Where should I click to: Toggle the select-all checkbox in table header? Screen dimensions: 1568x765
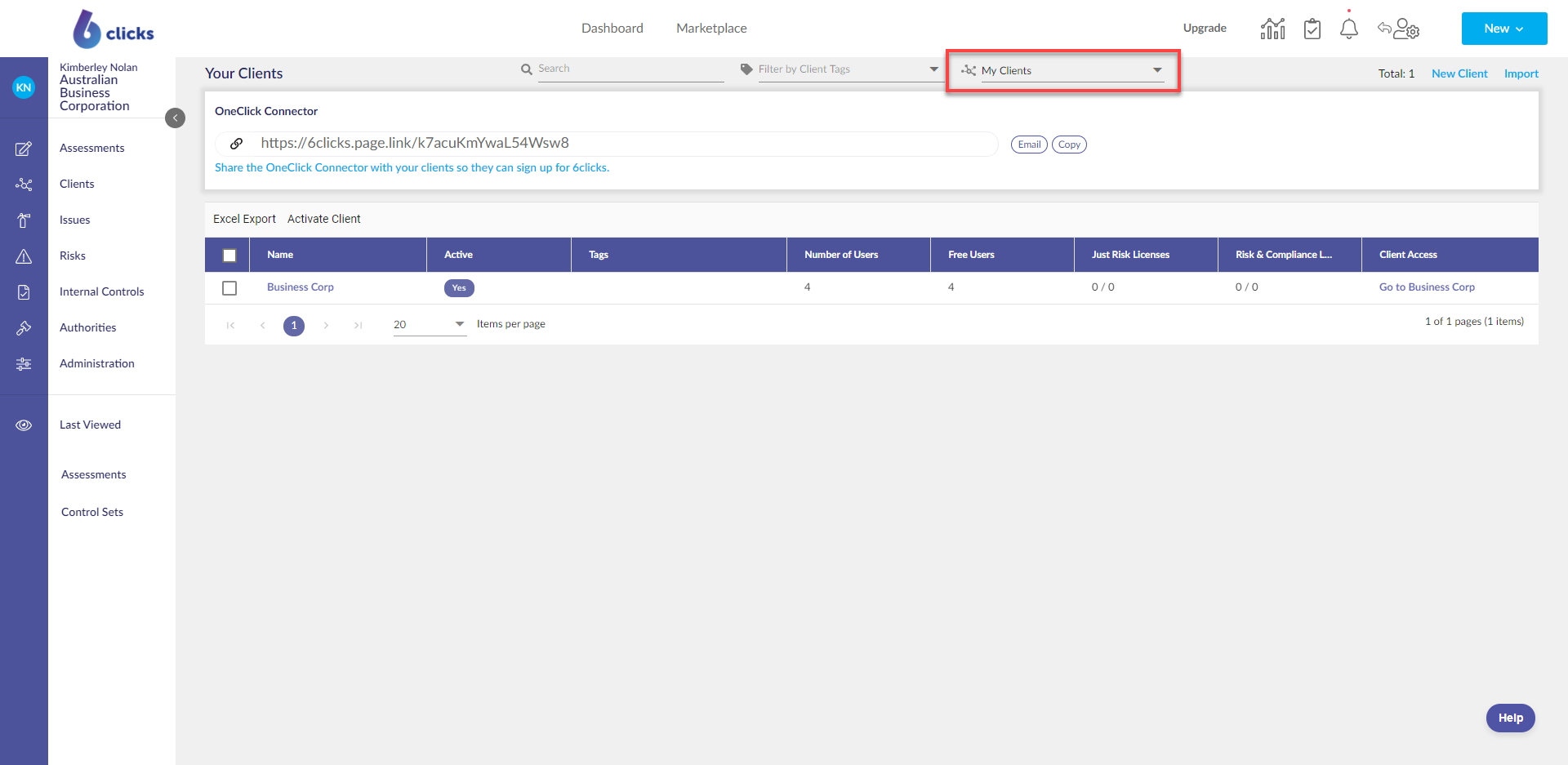point(229,256)
